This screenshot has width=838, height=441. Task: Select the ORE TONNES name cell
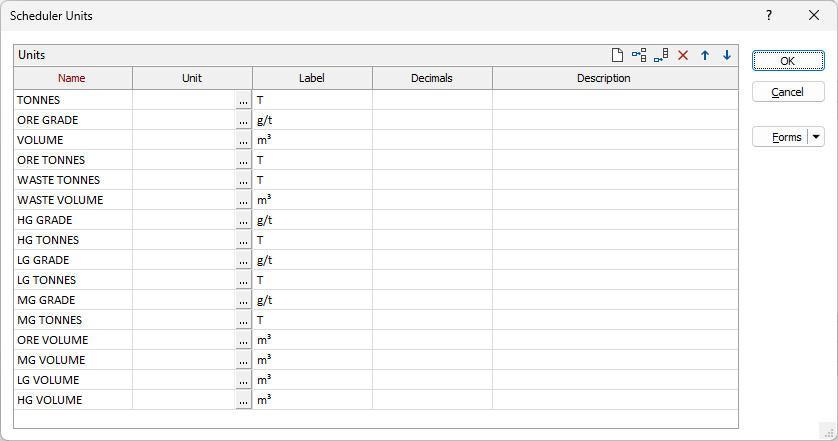pos(73,160)
